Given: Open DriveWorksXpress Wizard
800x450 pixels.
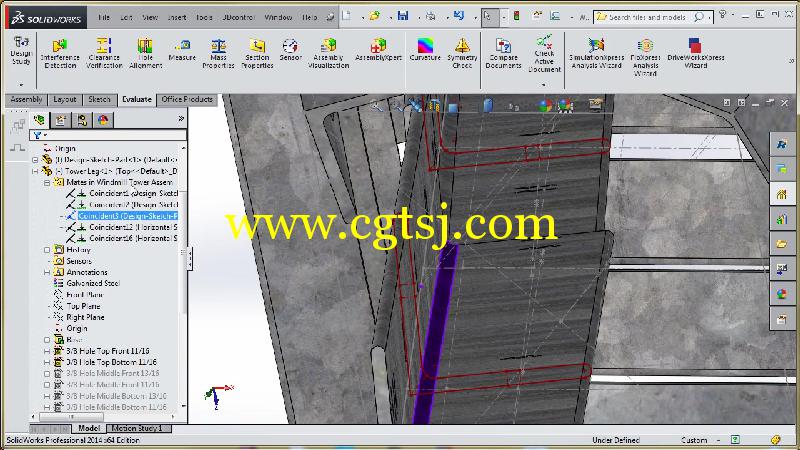Looking at the screenshot, I should [x=695, y=53].
